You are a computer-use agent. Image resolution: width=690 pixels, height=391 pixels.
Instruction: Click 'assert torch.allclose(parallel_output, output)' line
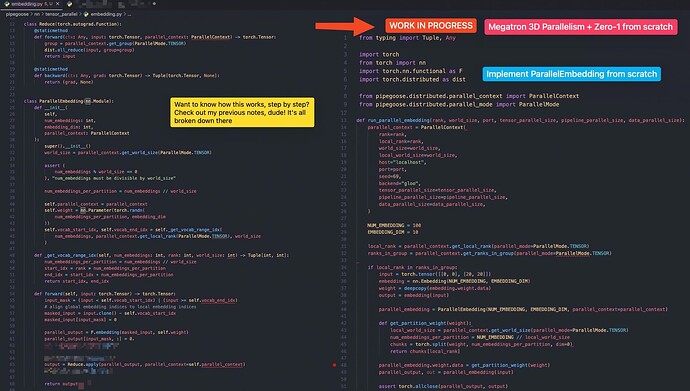point(443,387)
